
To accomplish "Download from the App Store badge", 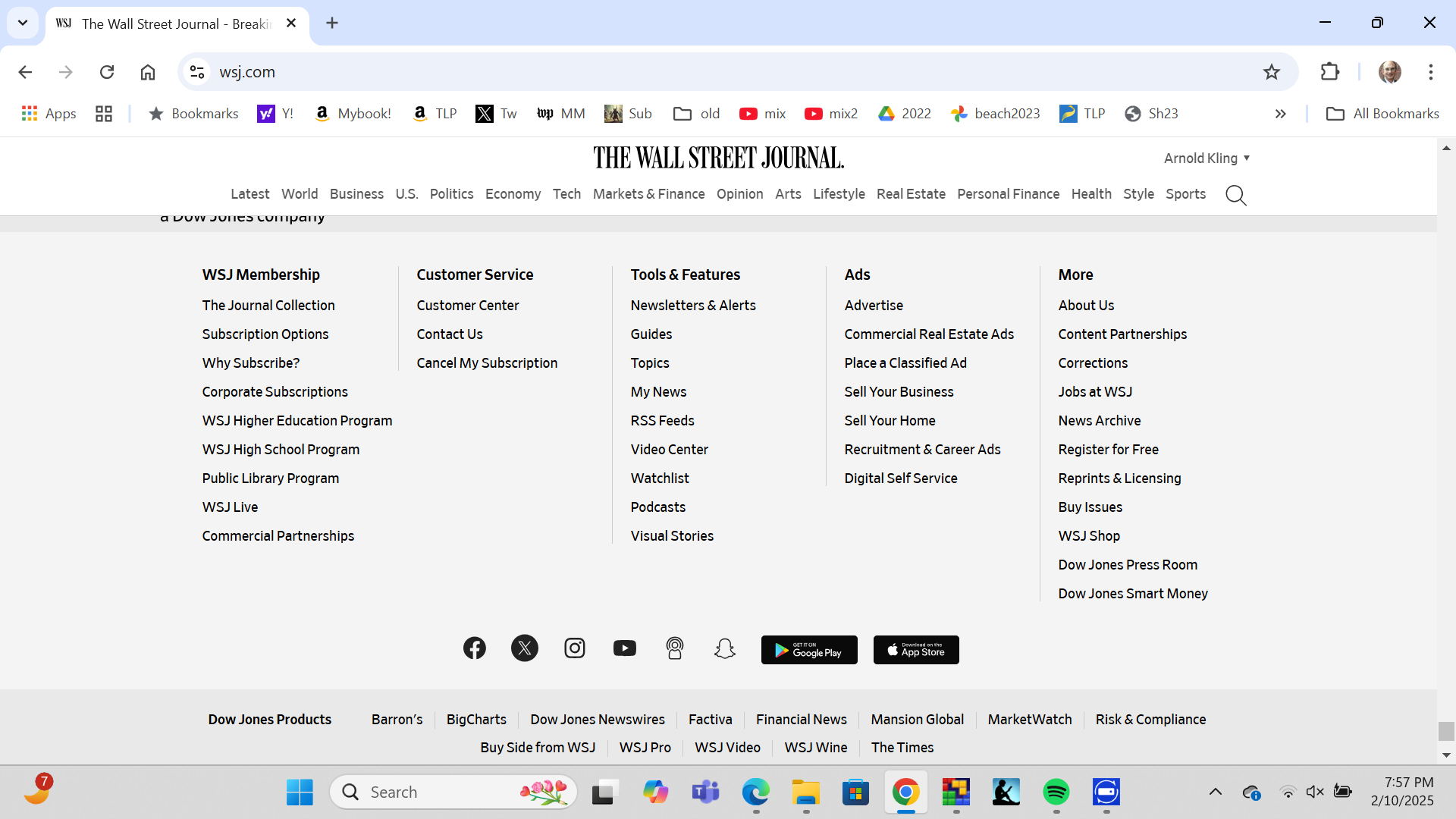I will coord(916,650).
